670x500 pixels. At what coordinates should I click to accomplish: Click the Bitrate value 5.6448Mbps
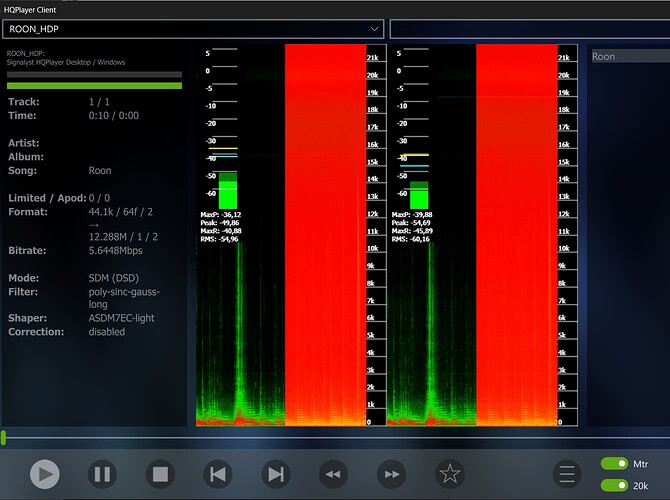coord(115,250)
